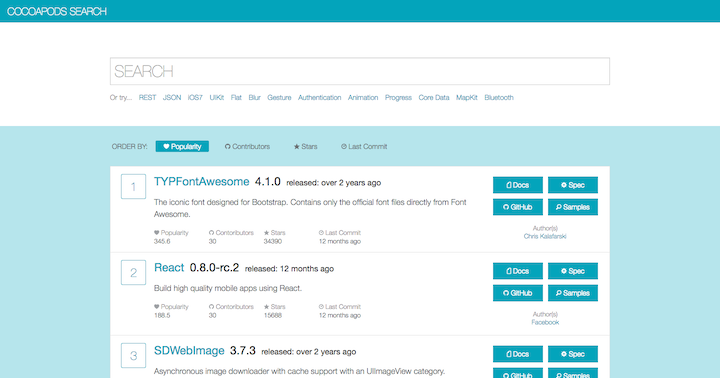Try the Flat suggested search
This screenshot has width=720, height=378.
pyautogui.click(x=236, y=97)
